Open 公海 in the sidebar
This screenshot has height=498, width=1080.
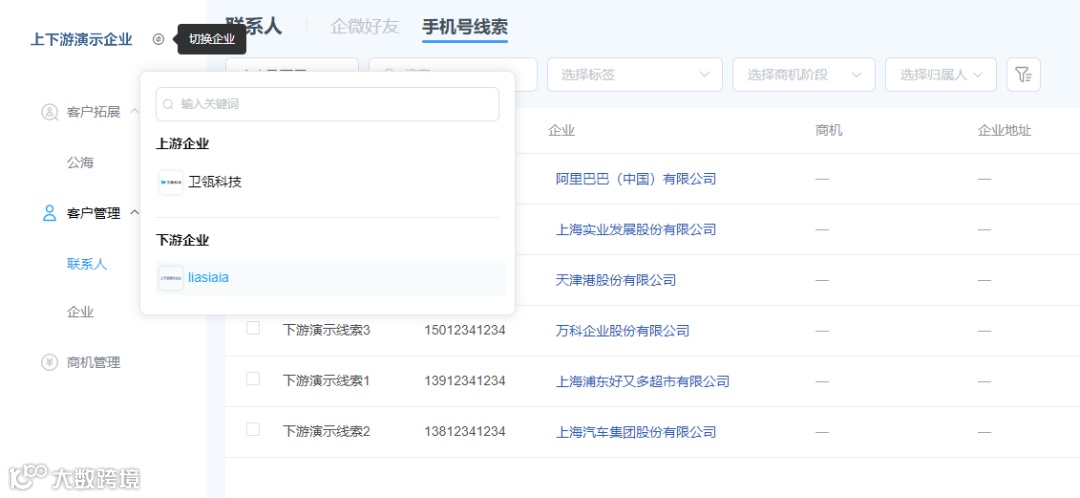(x=80, y=163)
